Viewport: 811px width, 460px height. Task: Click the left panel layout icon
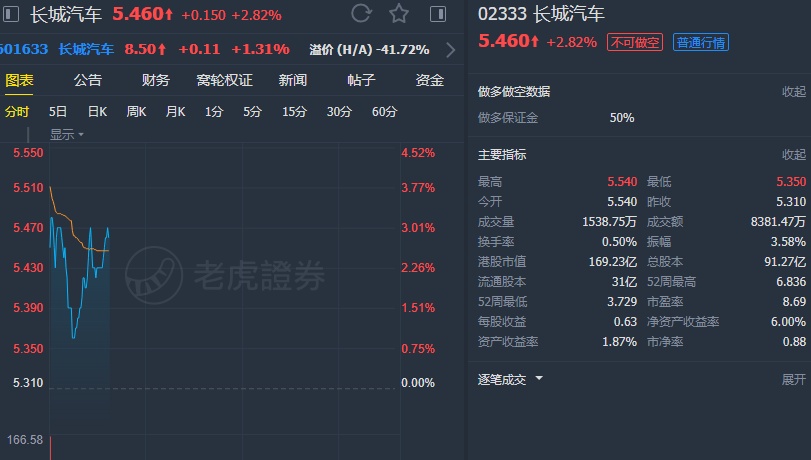(12, 14)
